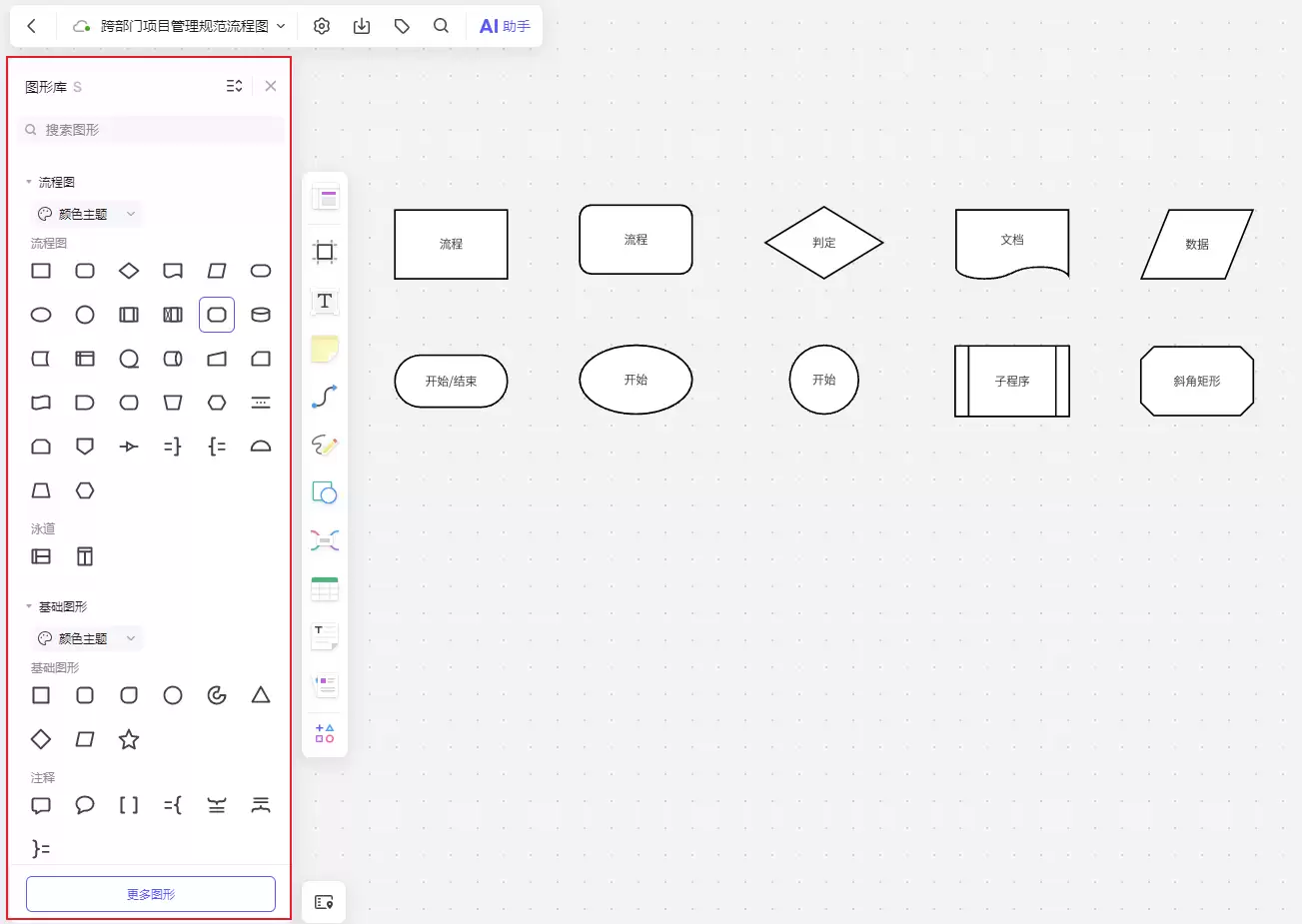Select the }= brace annotation shape in 注释
Image resolution: width=1302 pixels, height=924 pixels.
click(41, 849)
